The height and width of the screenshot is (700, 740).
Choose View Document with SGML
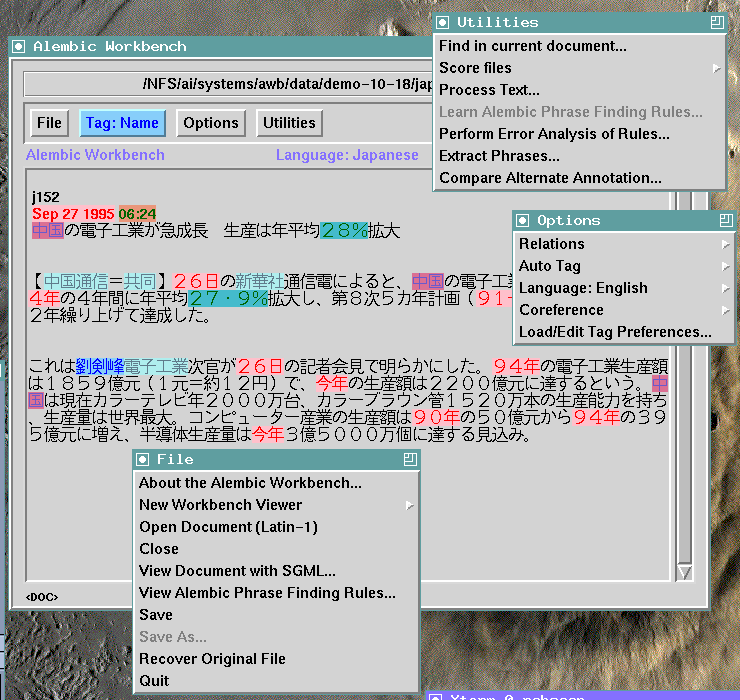click(x=237, y=571)
